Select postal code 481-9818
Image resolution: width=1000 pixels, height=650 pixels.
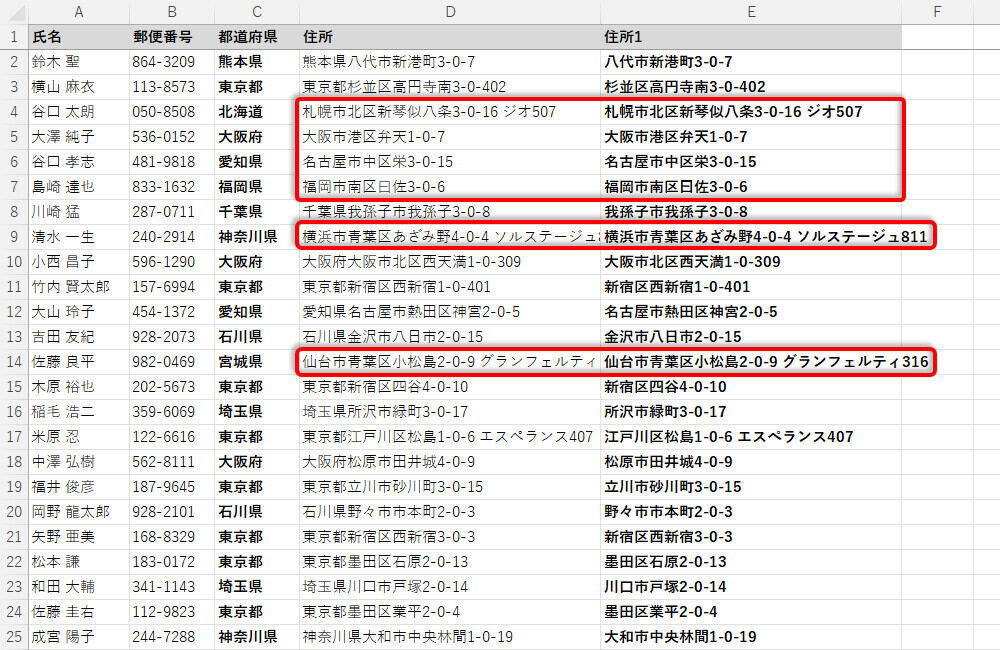172,162
